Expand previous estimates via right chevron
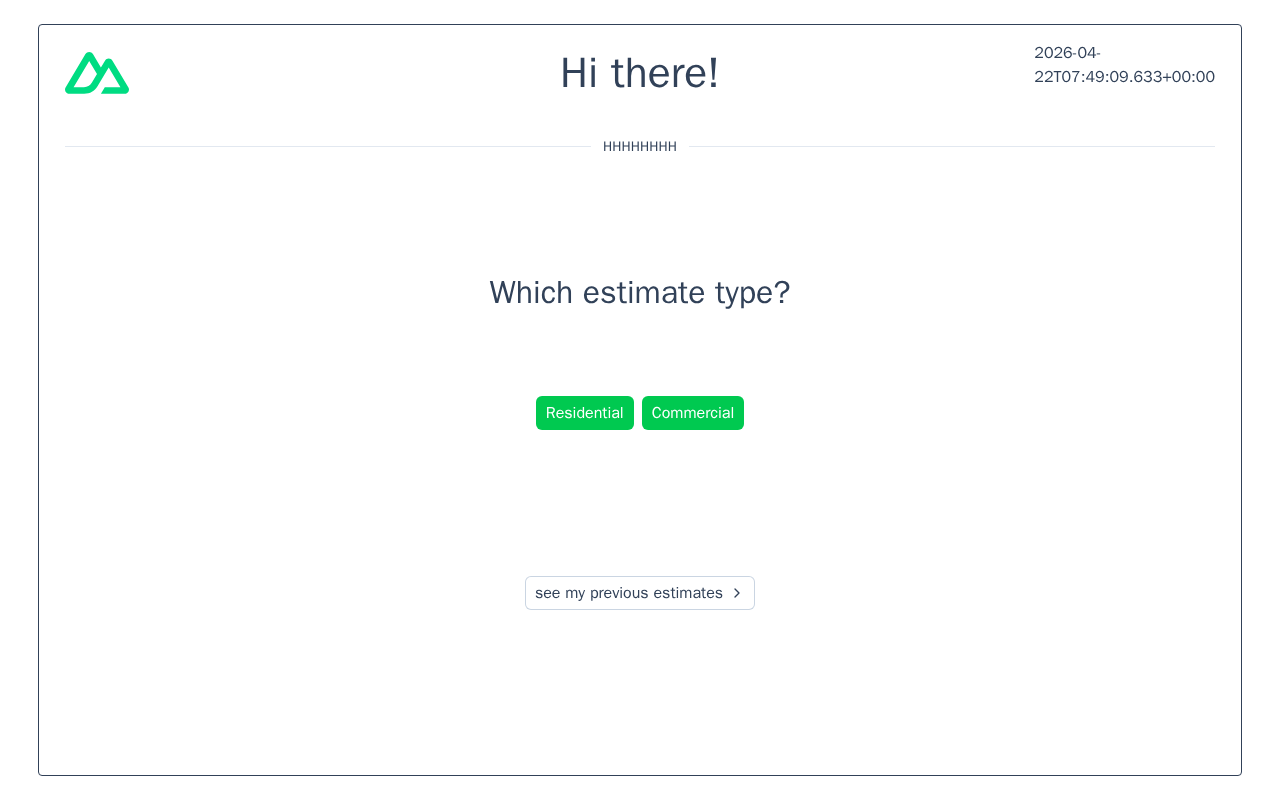 (737, 593)
